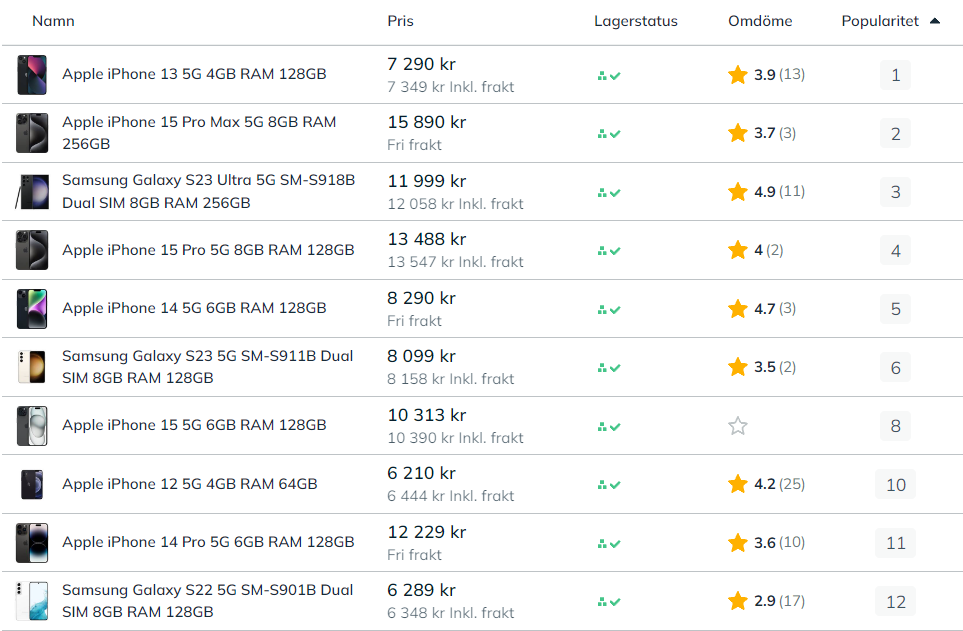Sort the table by Namn column
The width and height of the screenshot is (963, 631).
[x=53, y=21]
